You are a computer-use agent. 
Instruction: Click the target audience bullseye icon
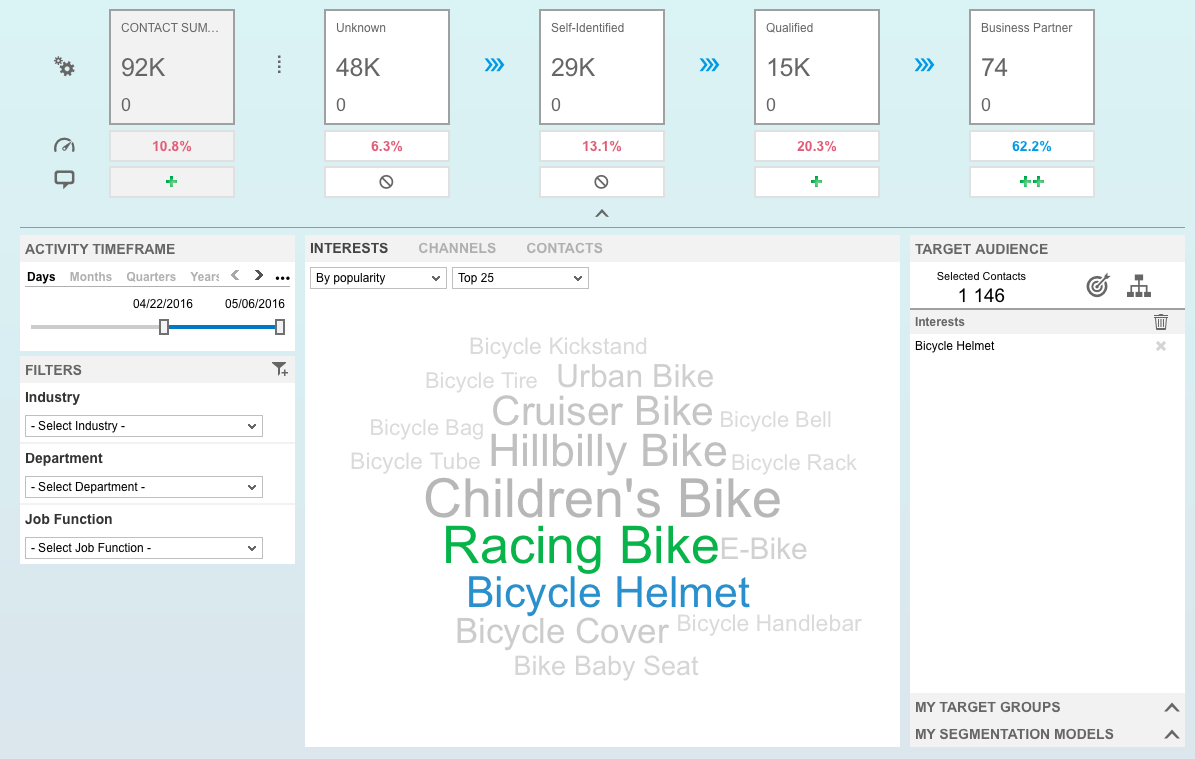(1098, 286)
